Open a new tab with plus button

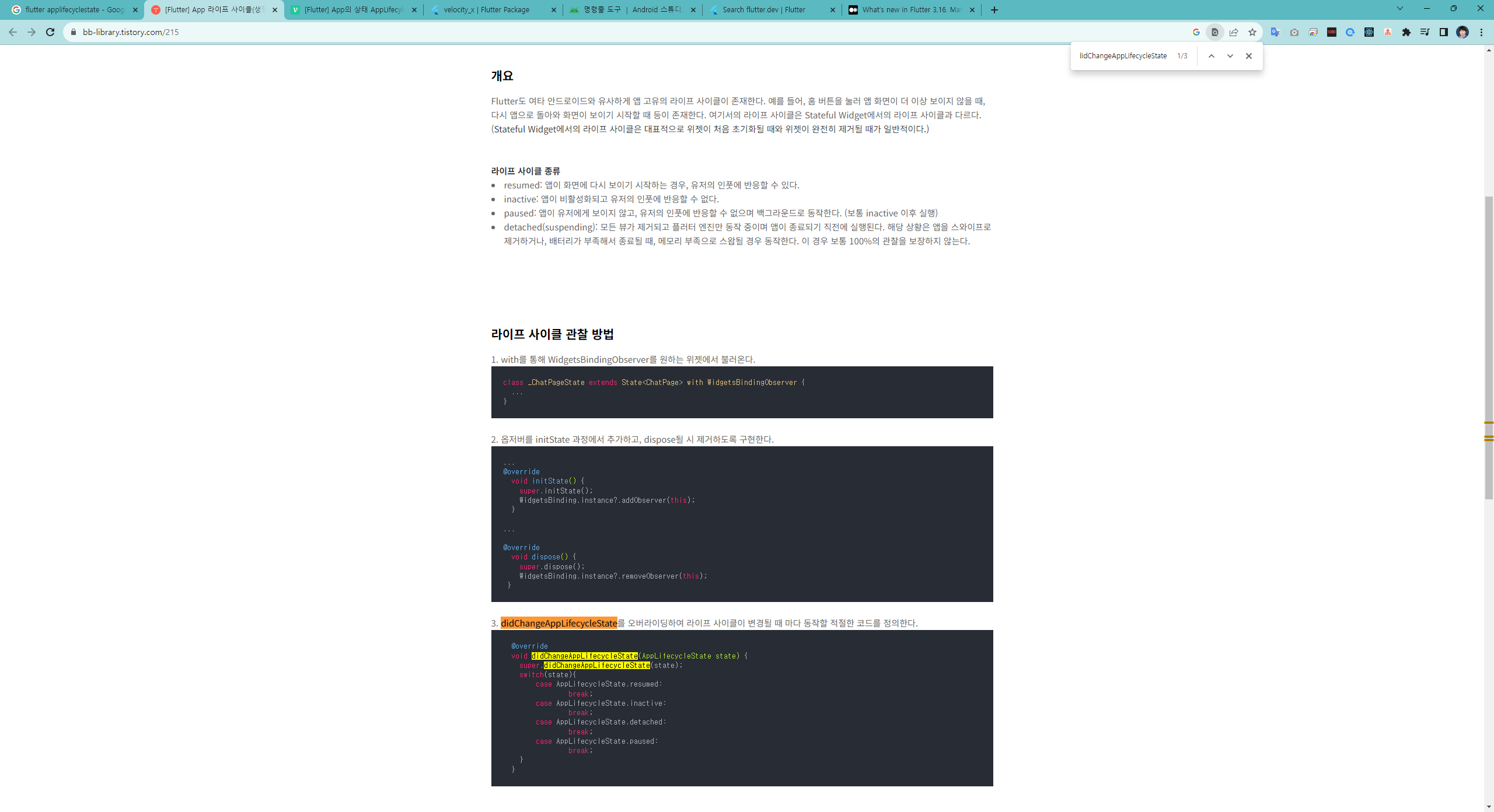coord(994,10)
